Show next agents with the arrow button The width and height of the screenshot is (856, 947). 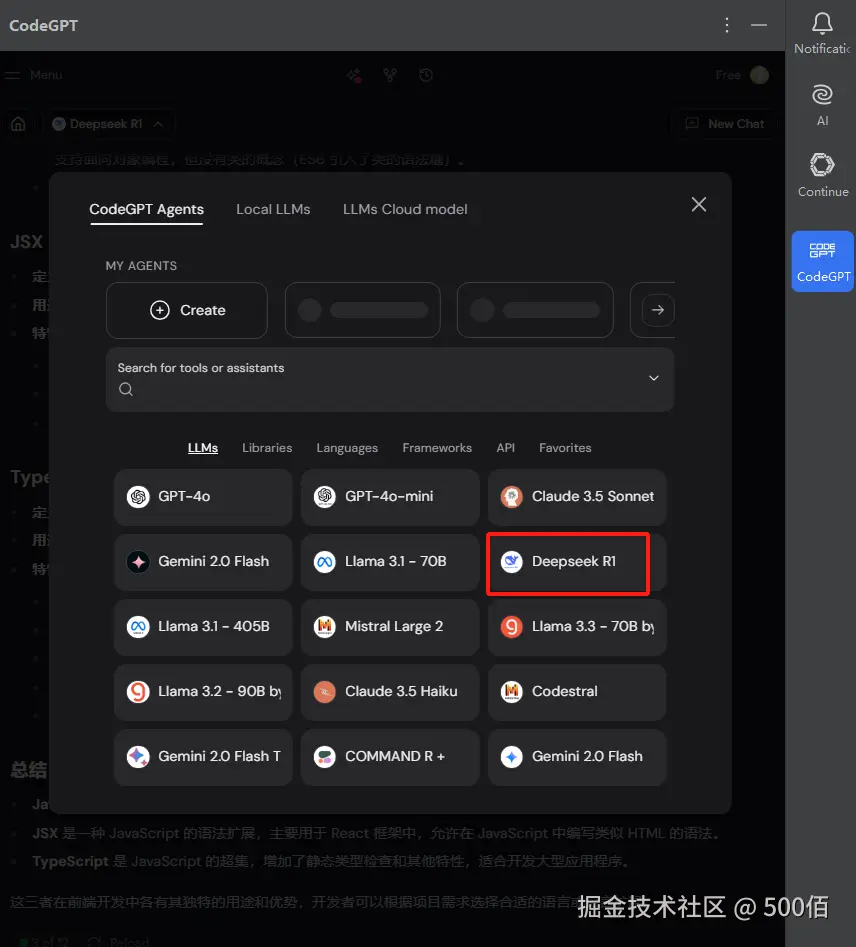coord(657,310)
